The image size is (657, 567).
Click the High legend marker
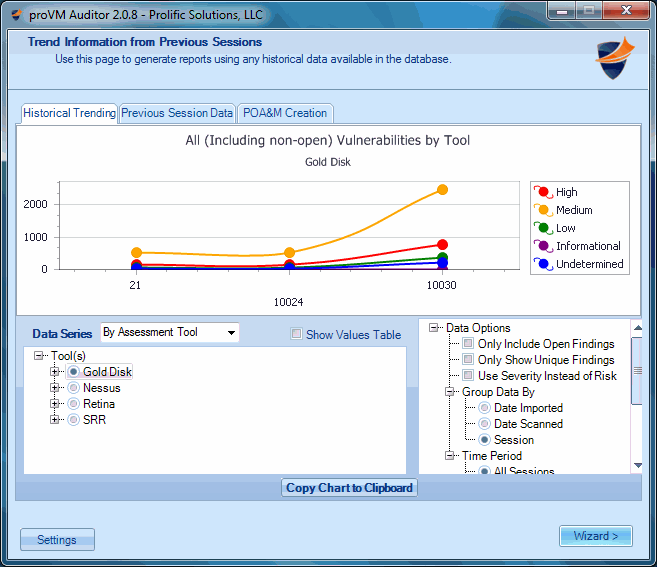(x=543, y=192)
